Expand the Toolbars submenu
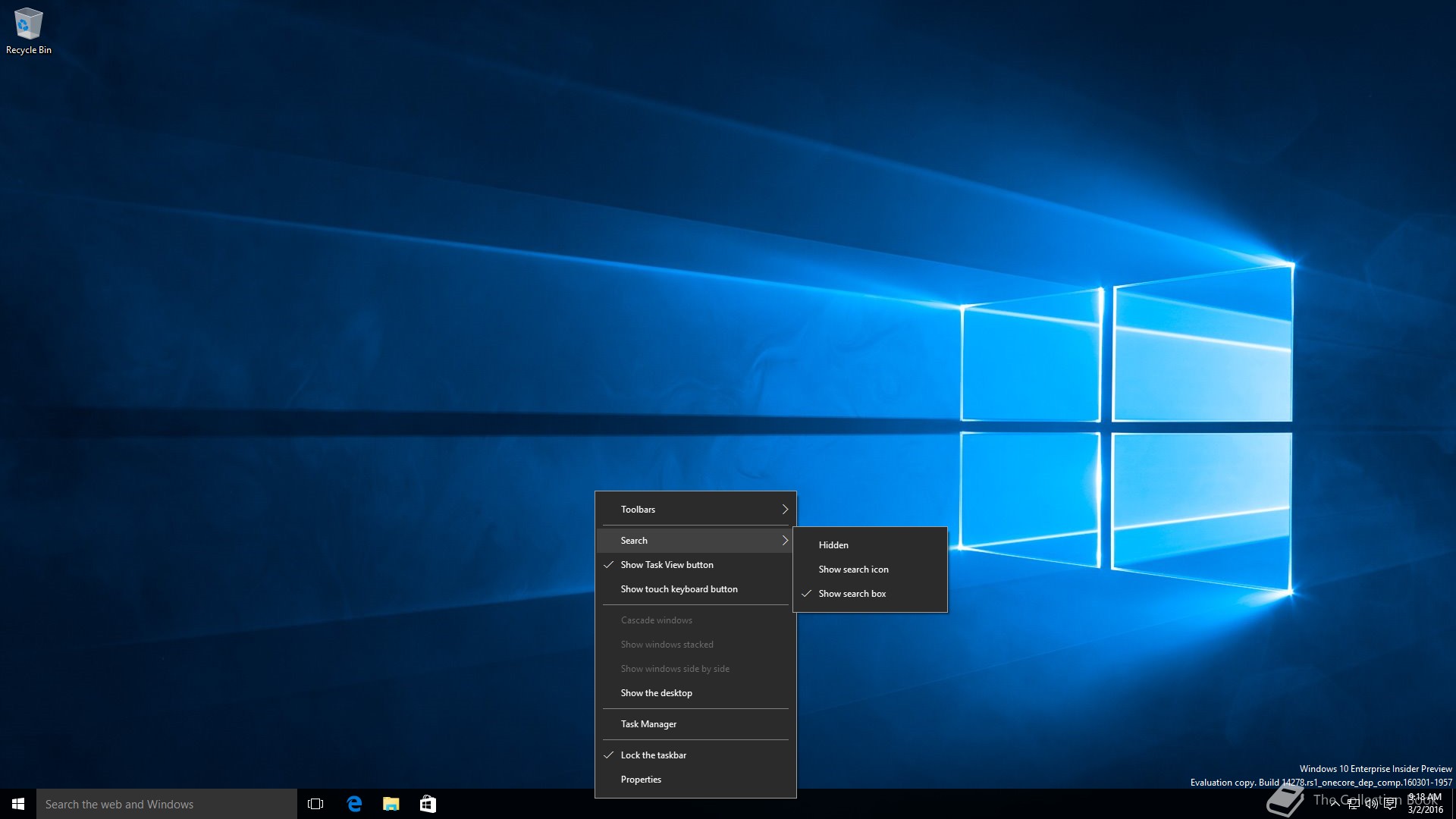The image size is (1456, 819). [695, 510]
